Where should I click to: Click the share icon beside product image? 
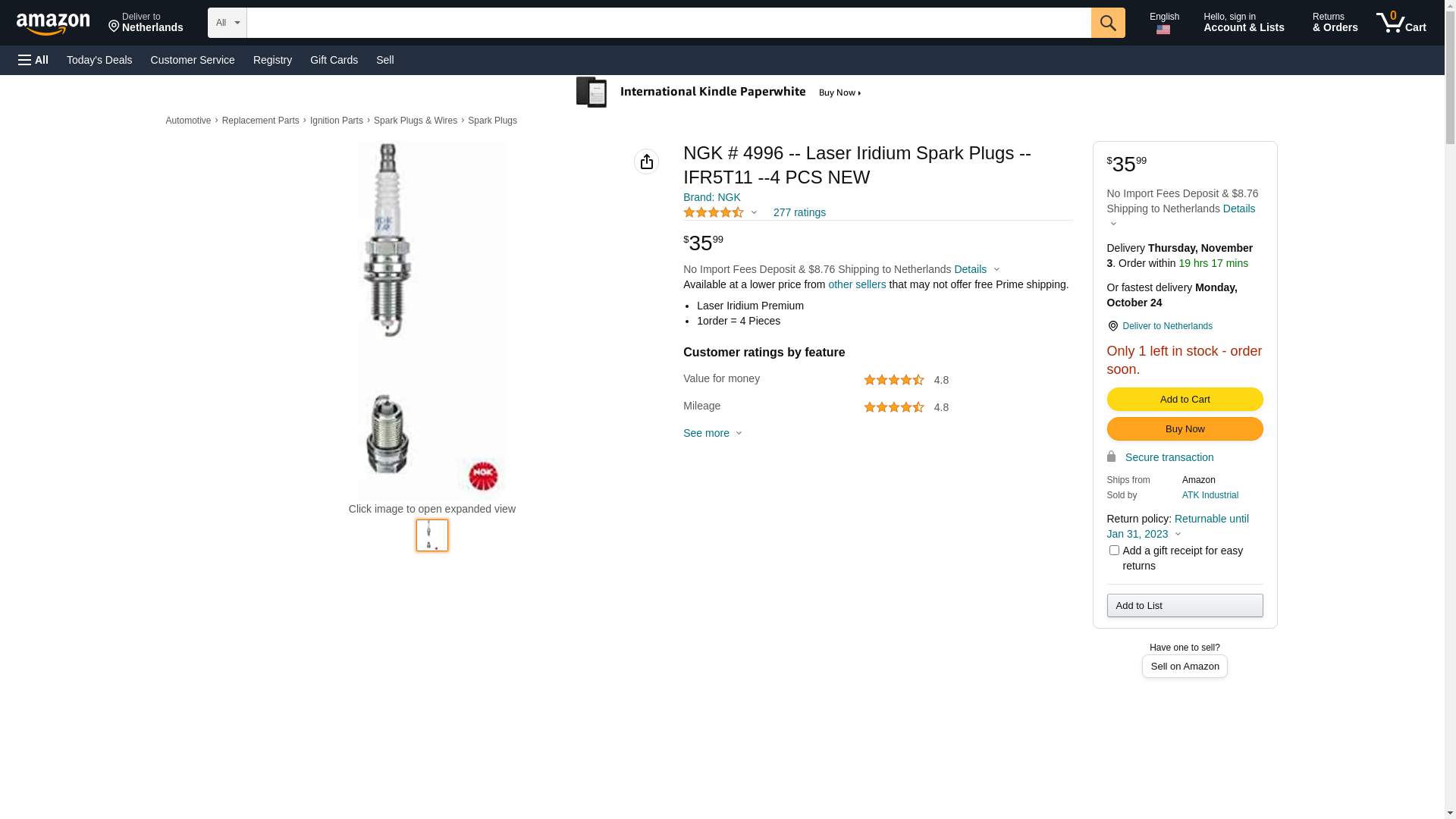[x=646, y=162]
